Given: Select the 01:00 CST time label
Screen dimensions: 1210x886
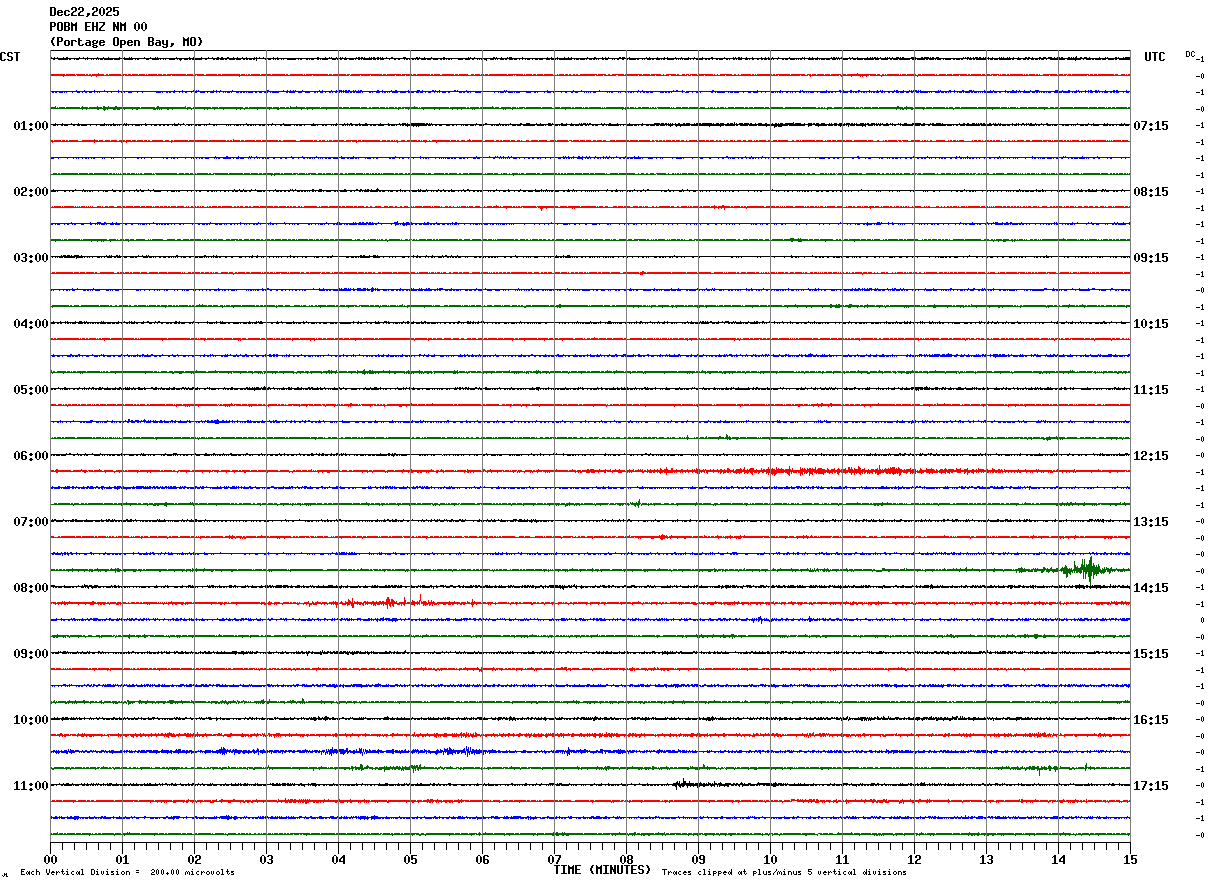Looking at the screenshot, I should (x=30, y=126).
